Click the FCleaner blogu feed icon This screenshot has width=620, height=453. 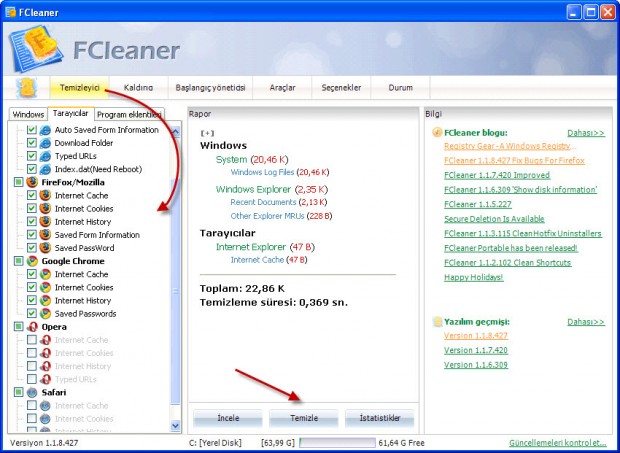click(437, 132)
